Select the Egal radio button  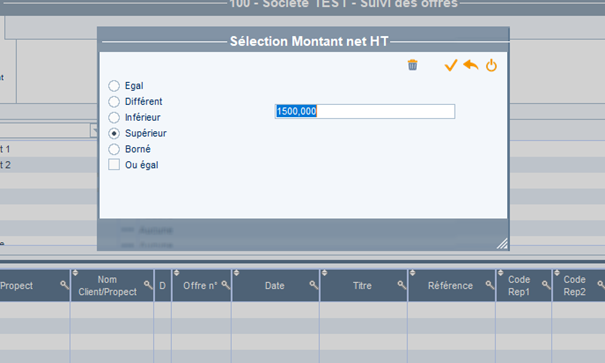coord(114,86)
